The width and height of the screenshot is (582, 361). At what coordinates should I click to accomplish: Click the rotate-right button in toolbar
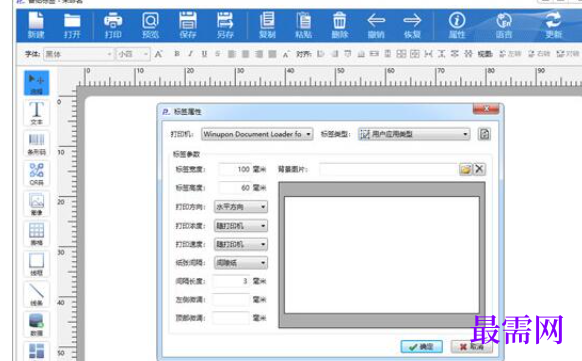[x=539, y=54]
